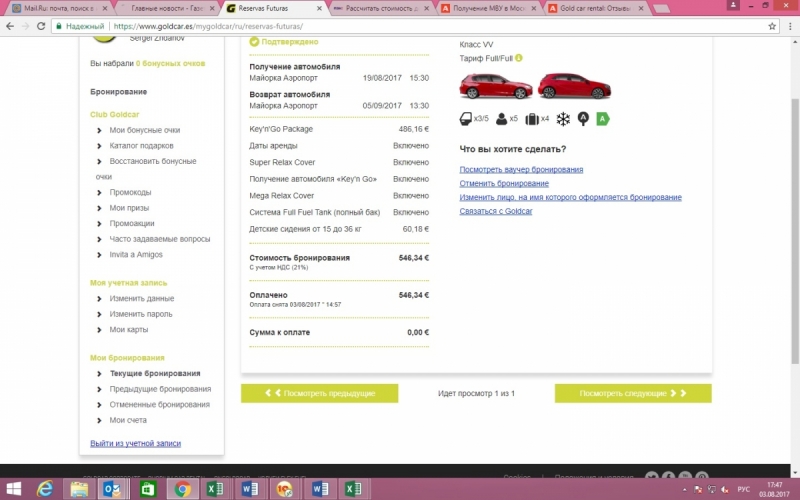Click the car doors icon
The width and height of the screenshot is (800, 500).
tap(466, 119)
